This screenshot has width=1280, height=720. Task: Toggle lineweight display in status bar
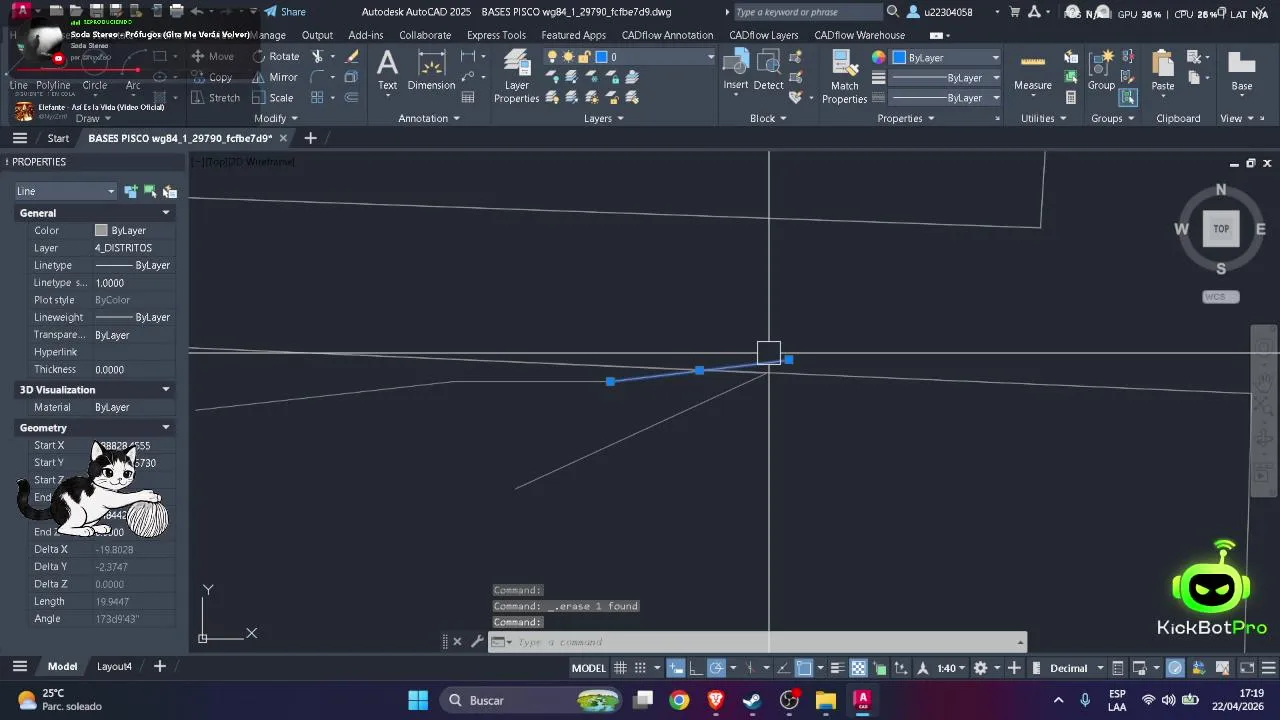coord(840,668)
